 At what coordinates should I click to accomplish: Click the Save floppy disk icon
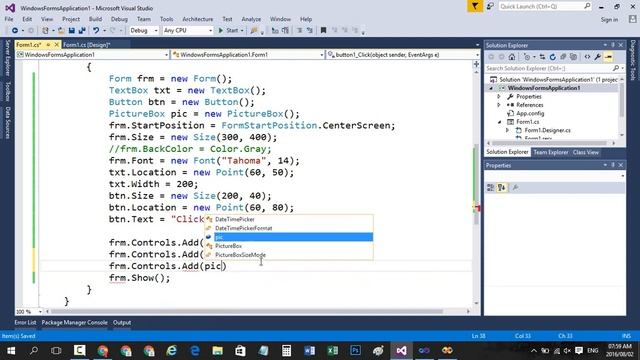click(72, 31)
